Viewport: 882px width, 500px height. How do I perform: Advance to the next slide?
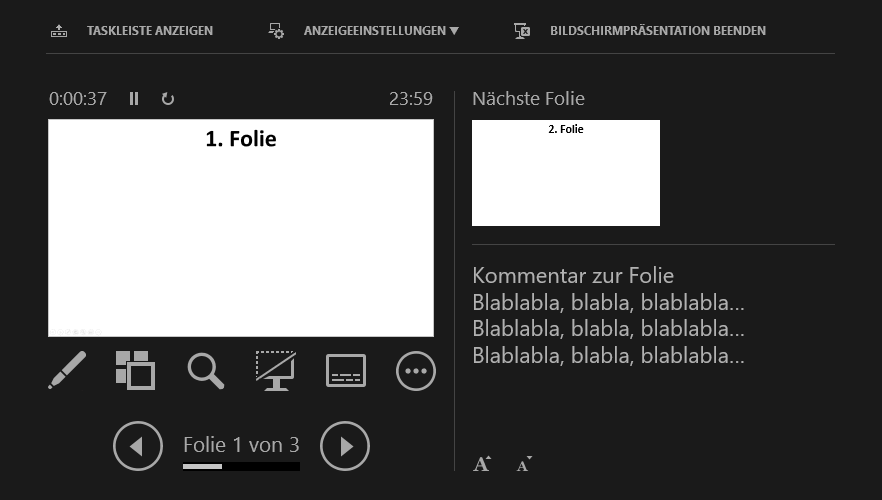(x=345, y=446)
